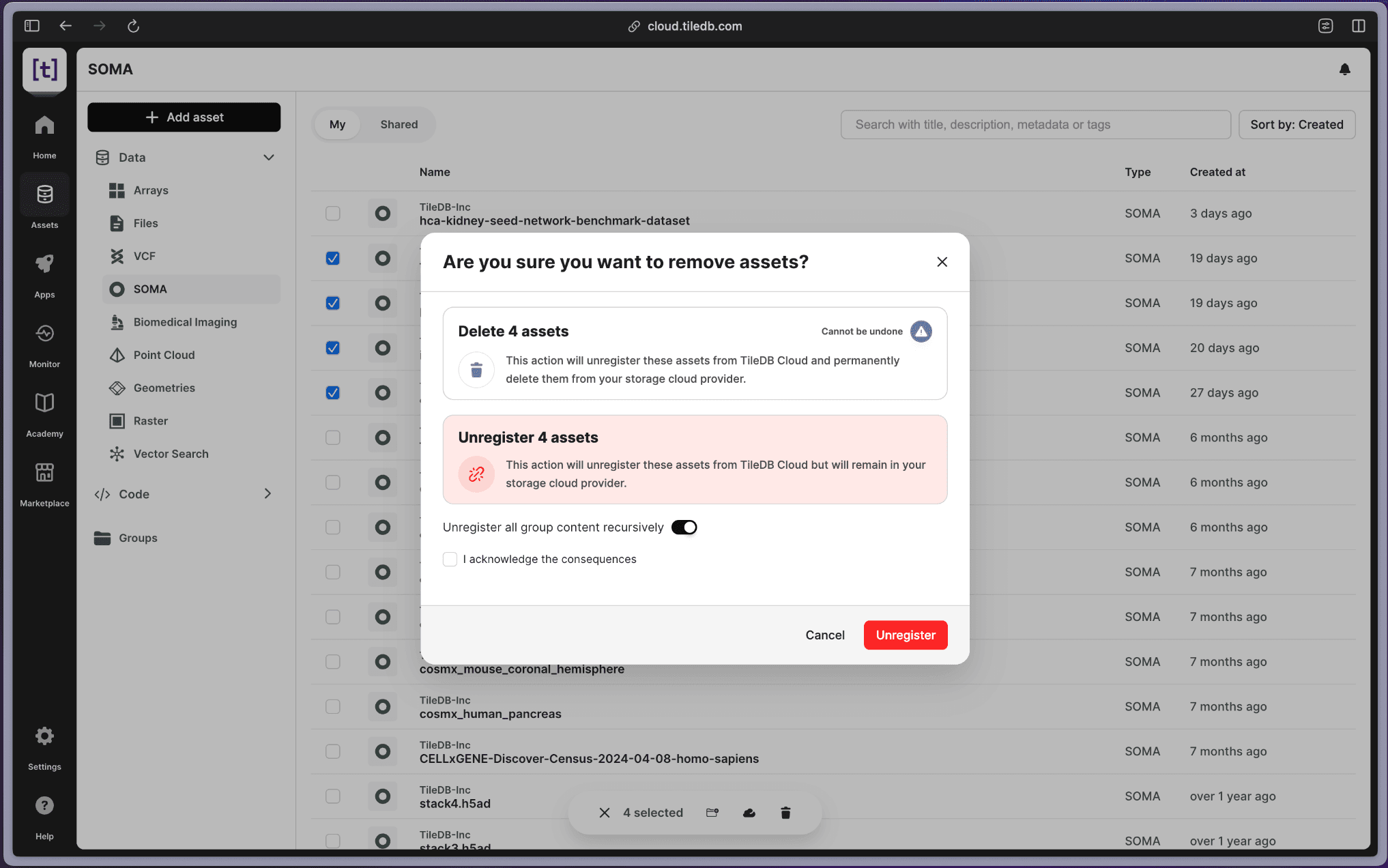Choose the 'Delete 4 assets' option card
This screenshot has height=868, width=1388.
click(695, 353)
